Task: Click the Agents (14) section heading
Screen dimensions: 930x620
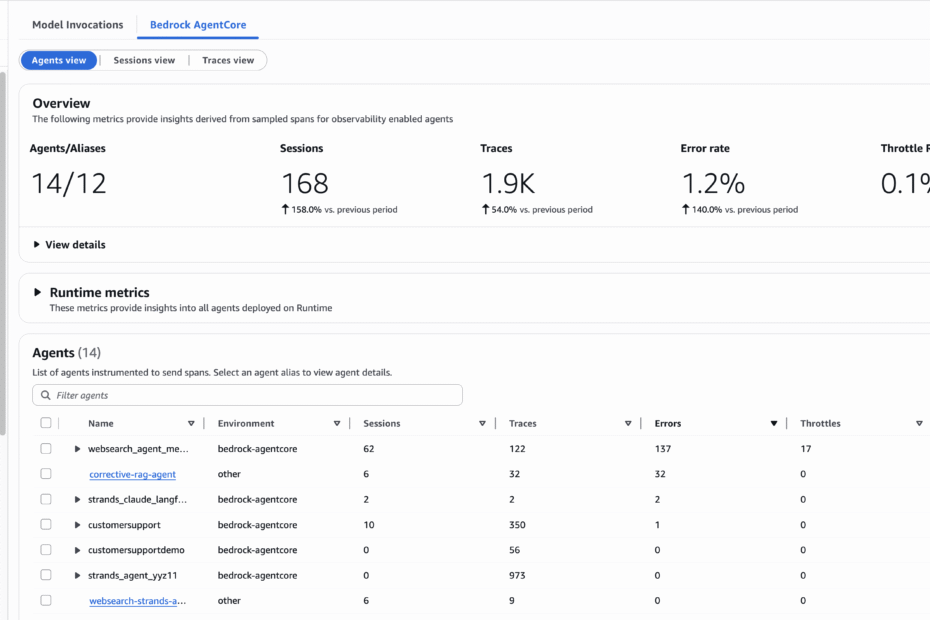Action: pos(66,353)
